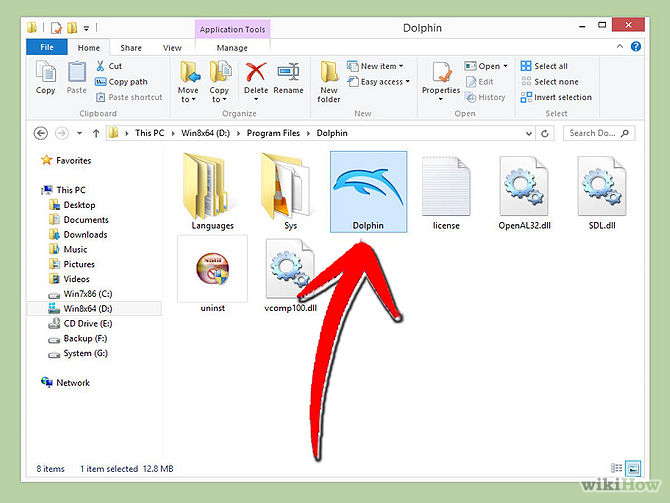670x503 pixels.
Task: Cut the selected item with scissors icon
Action: click(109, 66)
